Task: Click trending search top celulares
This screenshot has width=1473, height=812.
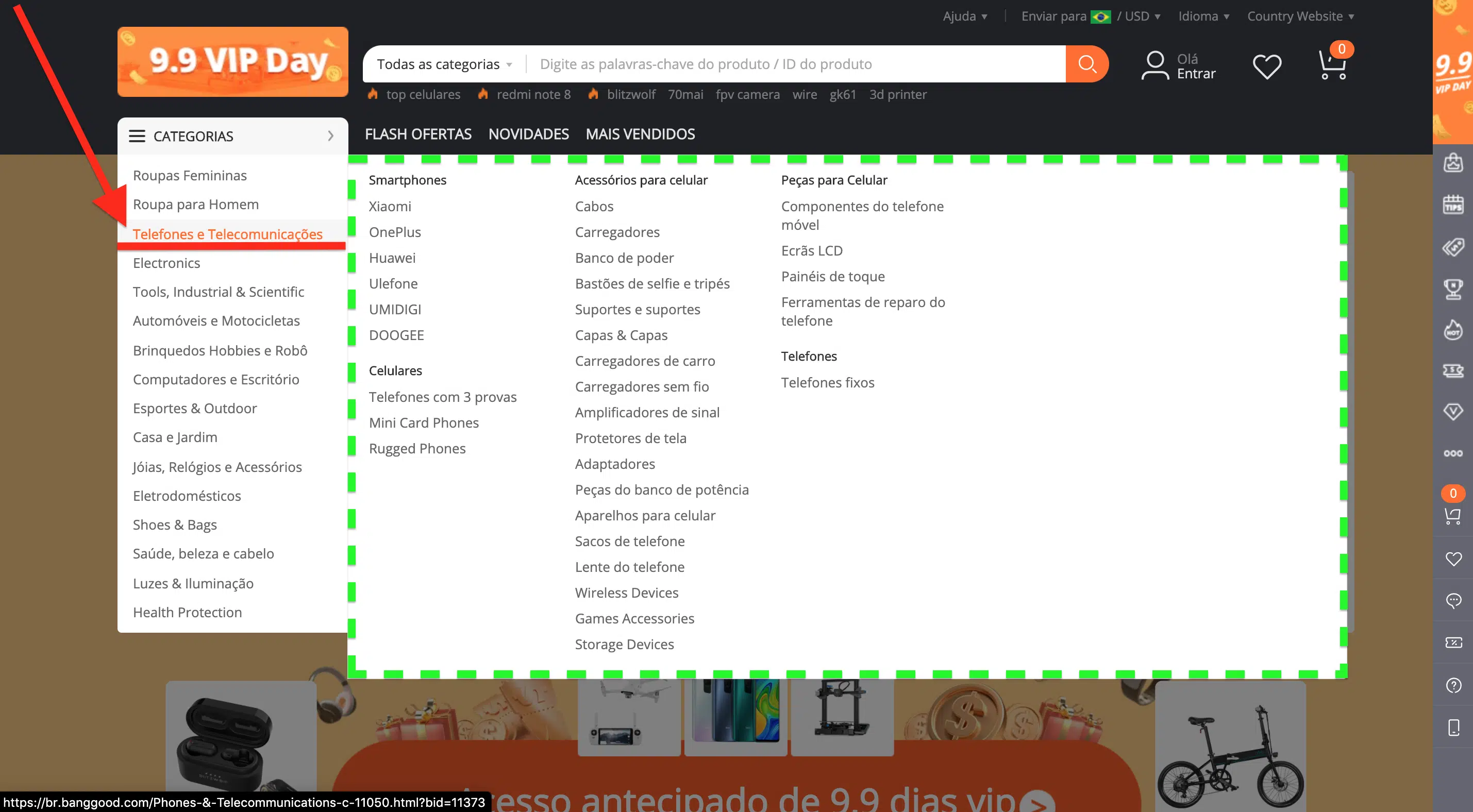Action: click(x=423, y=94)
